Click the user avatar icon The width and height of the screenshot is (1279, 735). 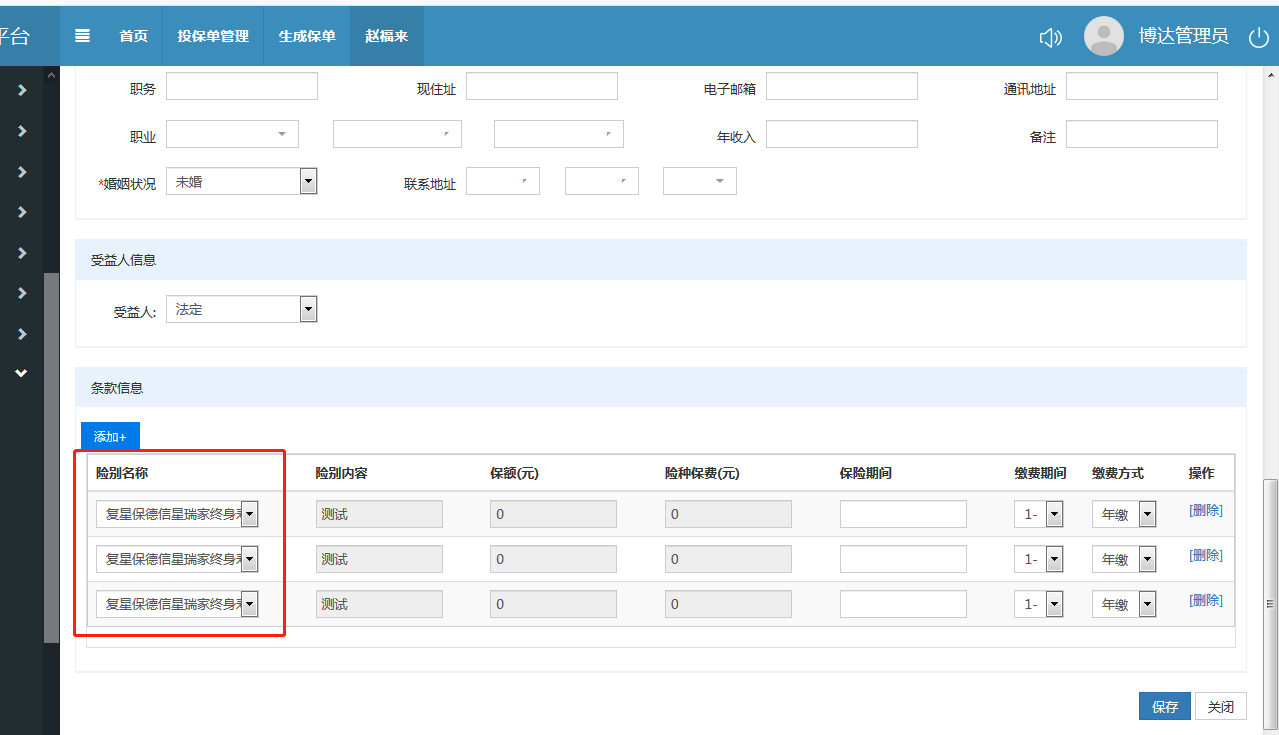pos(1103,36)
